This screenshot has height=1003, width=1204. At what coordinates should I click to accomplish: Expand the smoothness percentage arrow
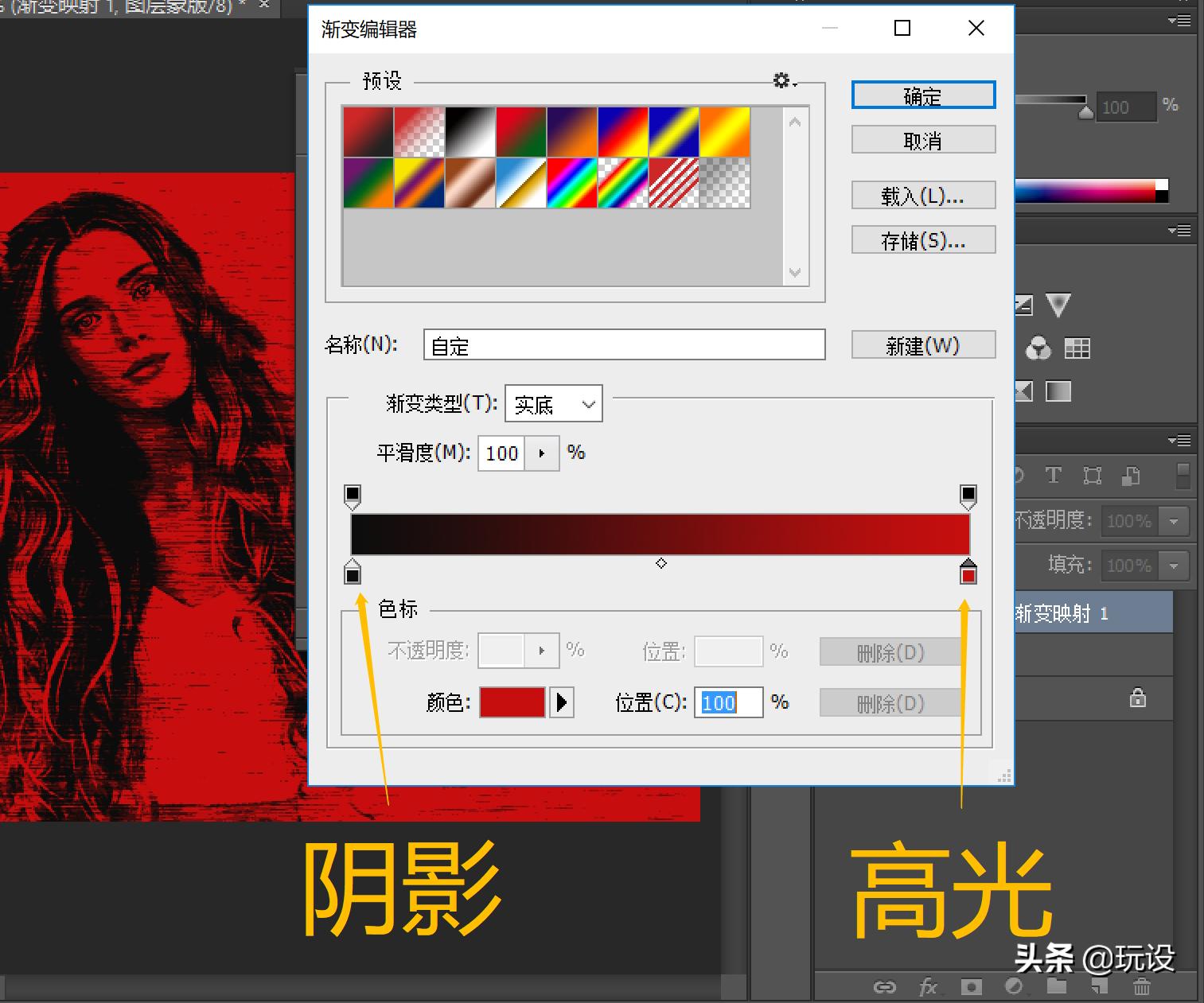point(542,453)
